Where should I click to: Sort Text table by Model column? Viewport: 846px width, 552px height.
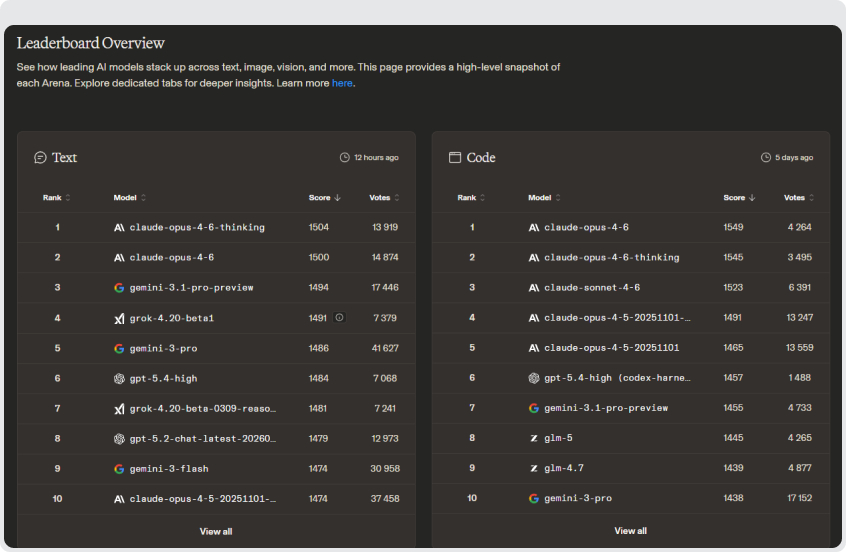(x=129, y=197)
